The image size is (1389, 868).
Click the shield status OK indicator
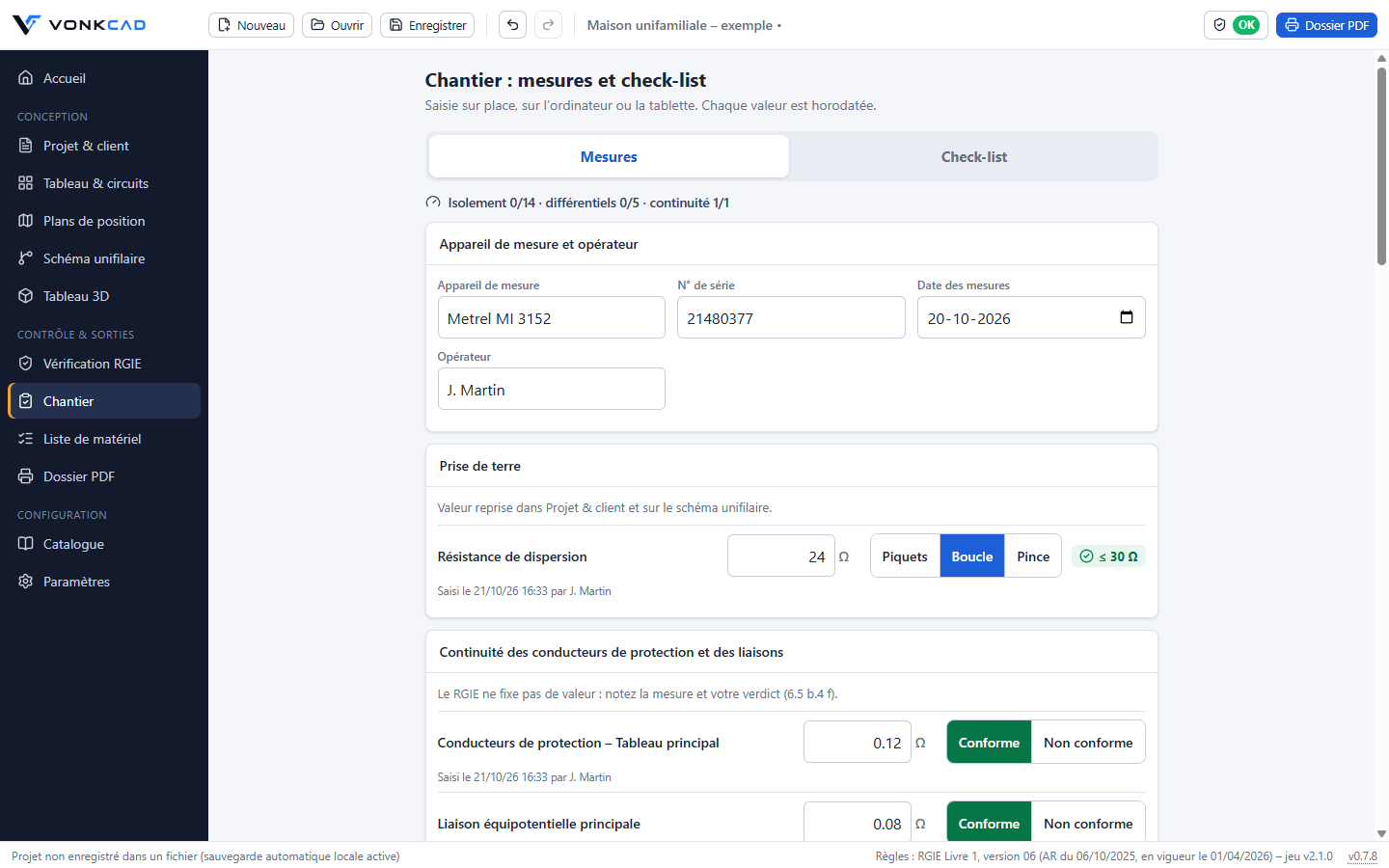(x=1236, y=25)
